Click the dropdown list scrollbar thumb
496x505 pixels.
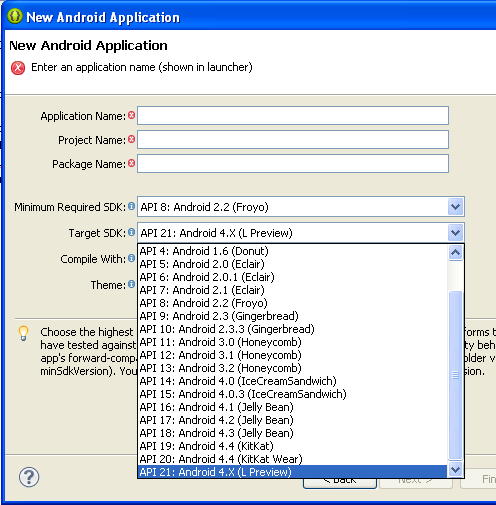click(455, 375)
